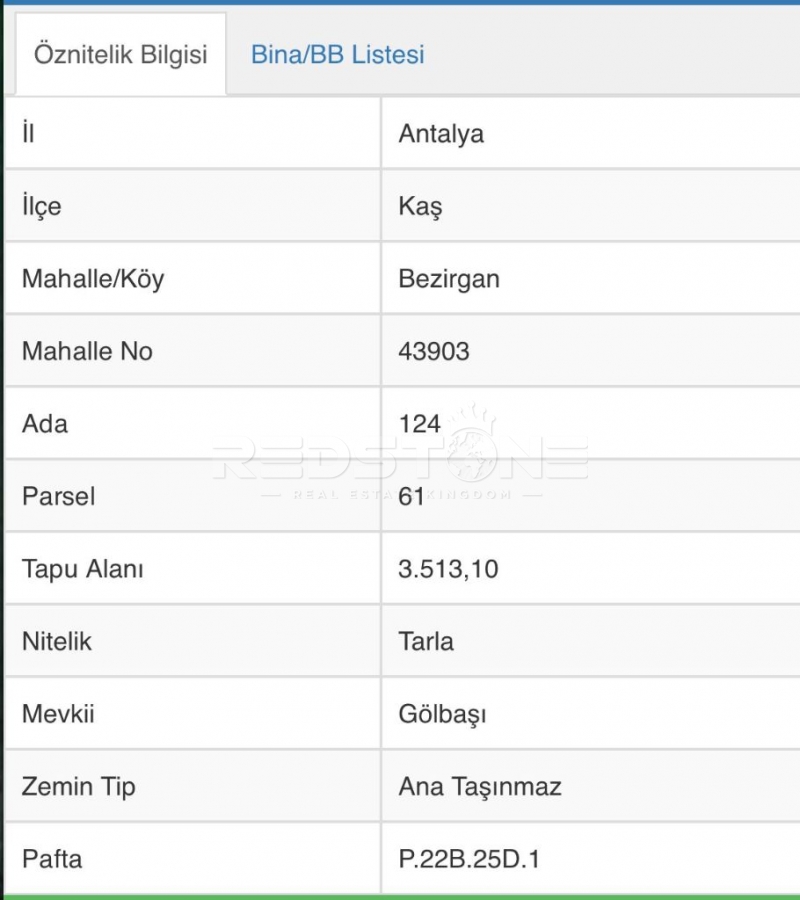Image resolution: width=800 pixels, height=900 pixels.
Task: Select the Tapu Alanı value 3.513,10
Action: tap(448, 569)
